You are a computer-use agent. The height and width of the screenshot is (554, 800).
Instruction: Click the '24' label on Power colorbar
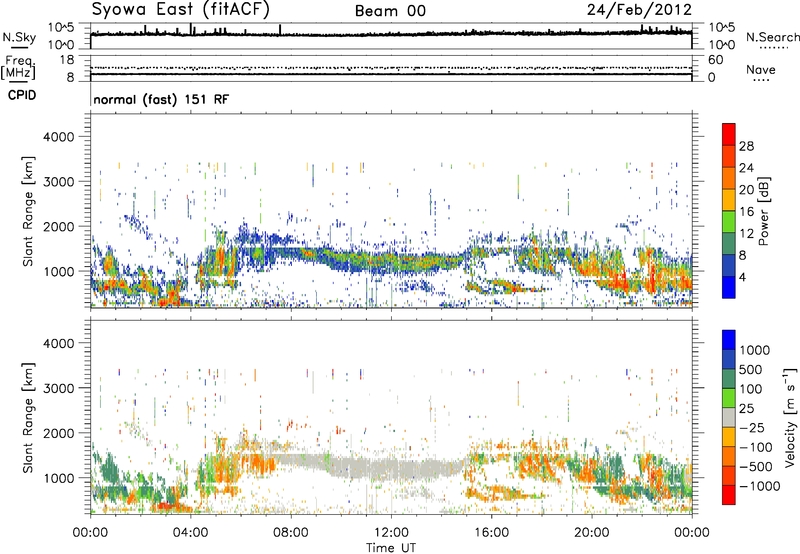pos(746,168)
